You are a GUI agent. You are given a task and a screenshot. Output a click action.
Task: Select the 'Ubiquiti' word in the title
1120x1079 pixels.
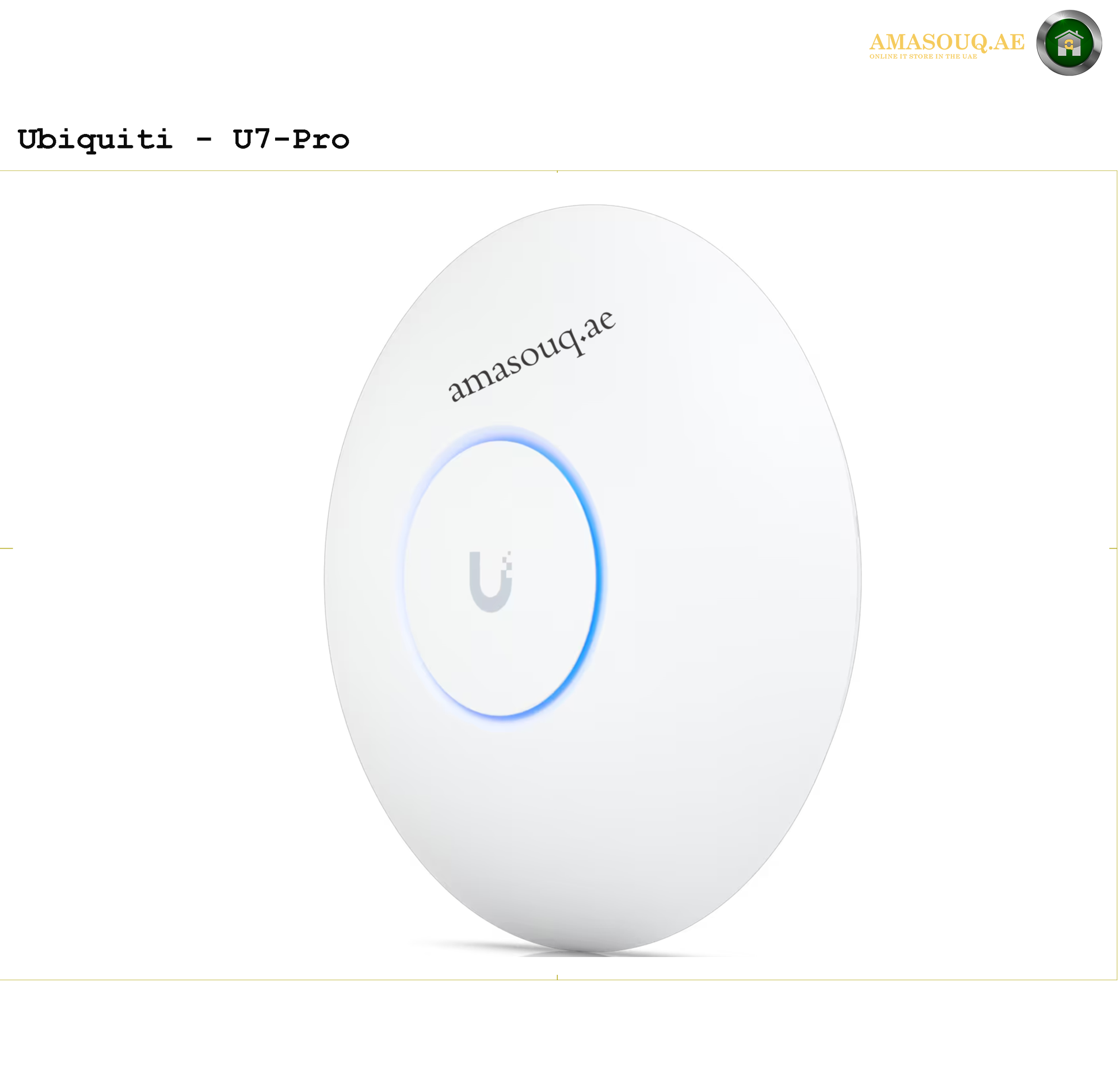96,140
